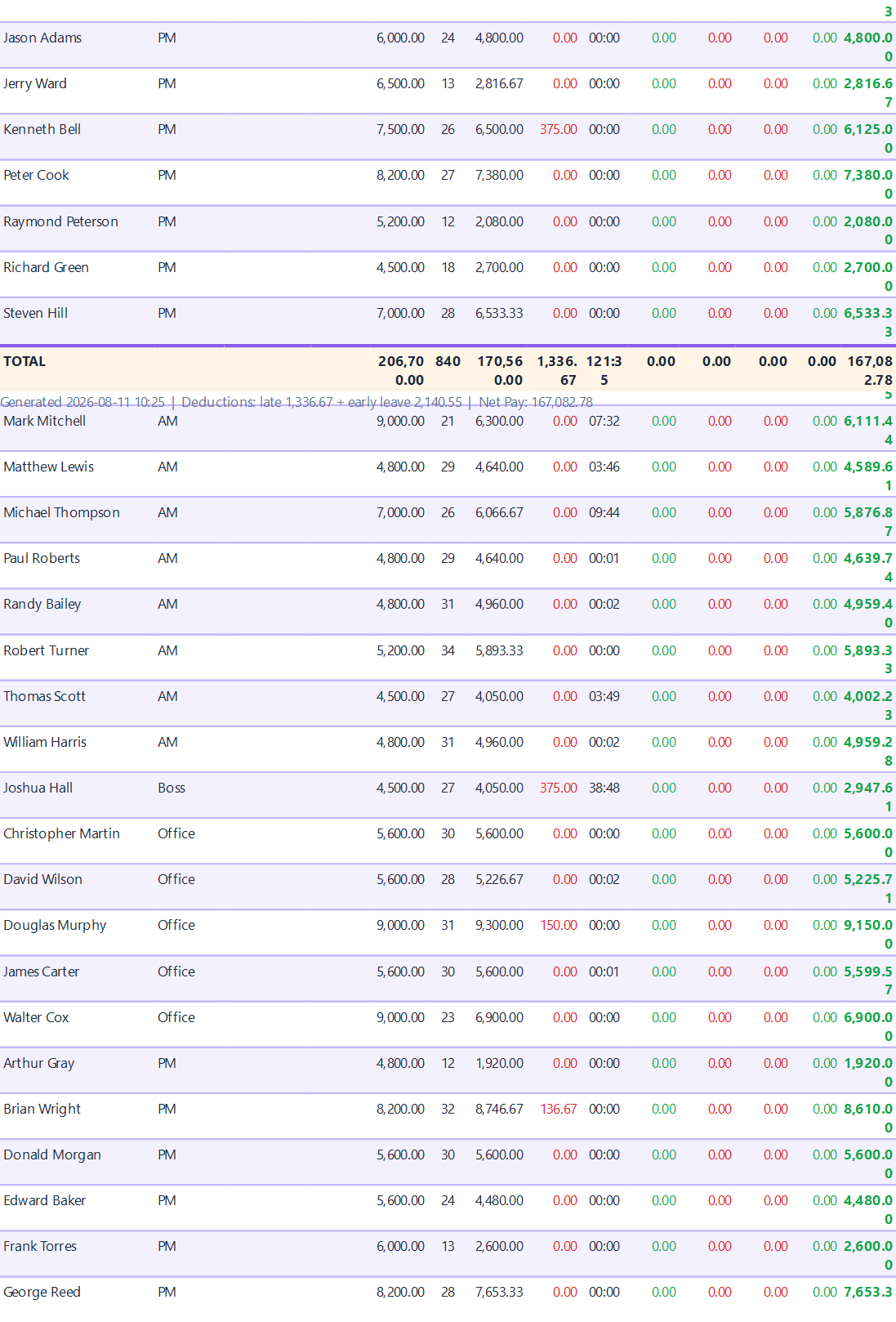Screen dimensions: 896x1322
Task: Click Robert Turner's 34 days worked
Action: point(448,650)
